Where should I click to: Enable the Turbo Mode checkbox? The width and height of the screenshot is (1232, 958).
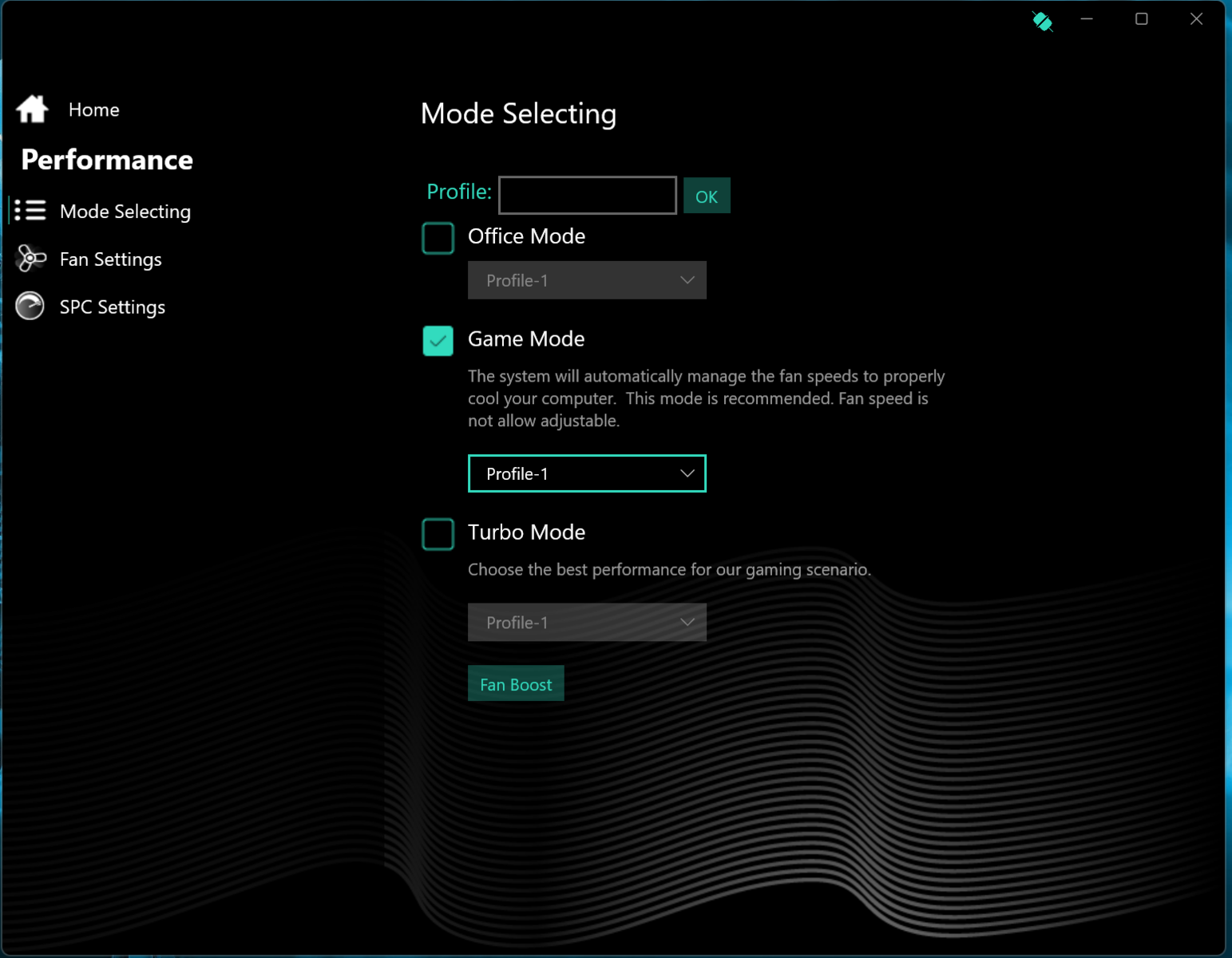[x=438, y=534]
